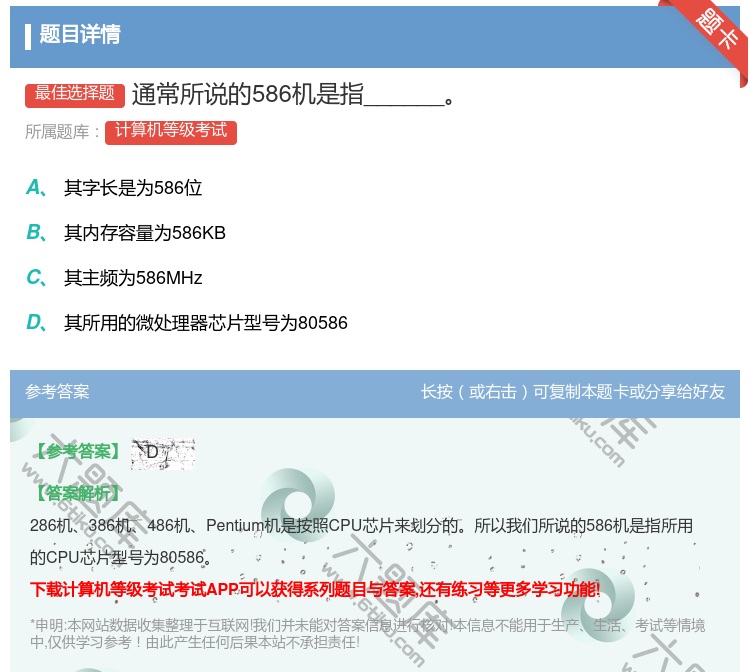Click explanation line 的CPU芯片型号为80586
Image resolution: width=750 pixels, height=672 pixels.
(x=121, y=557)
